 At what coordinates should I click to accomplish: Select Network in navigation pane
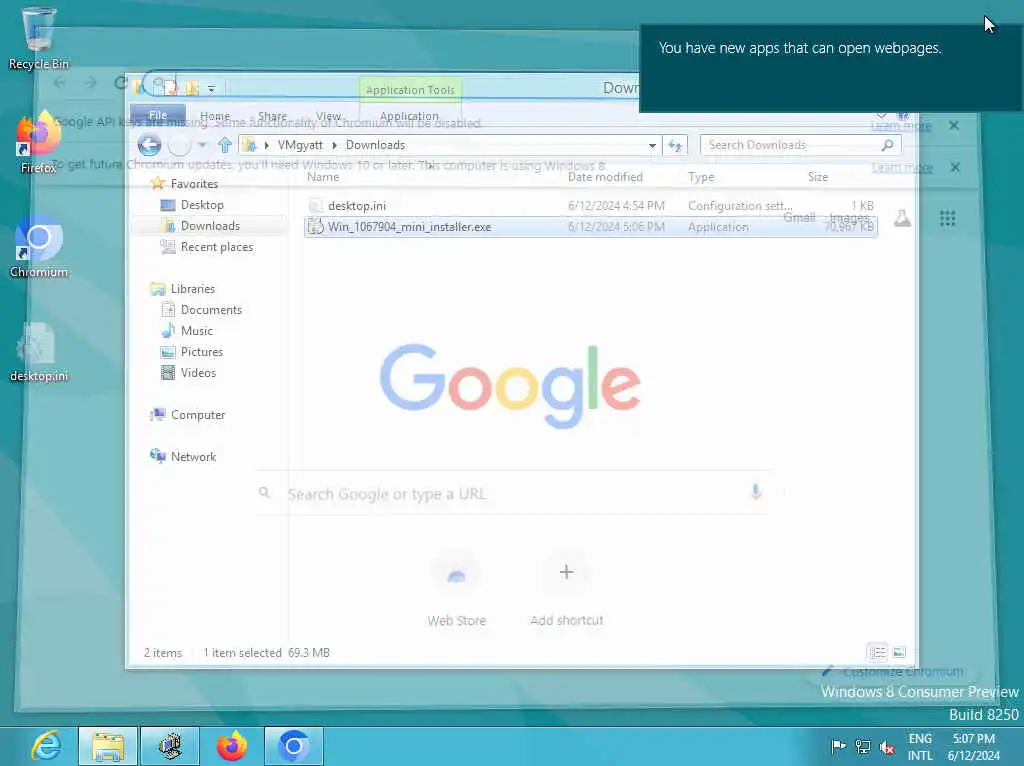pos(193,456)
